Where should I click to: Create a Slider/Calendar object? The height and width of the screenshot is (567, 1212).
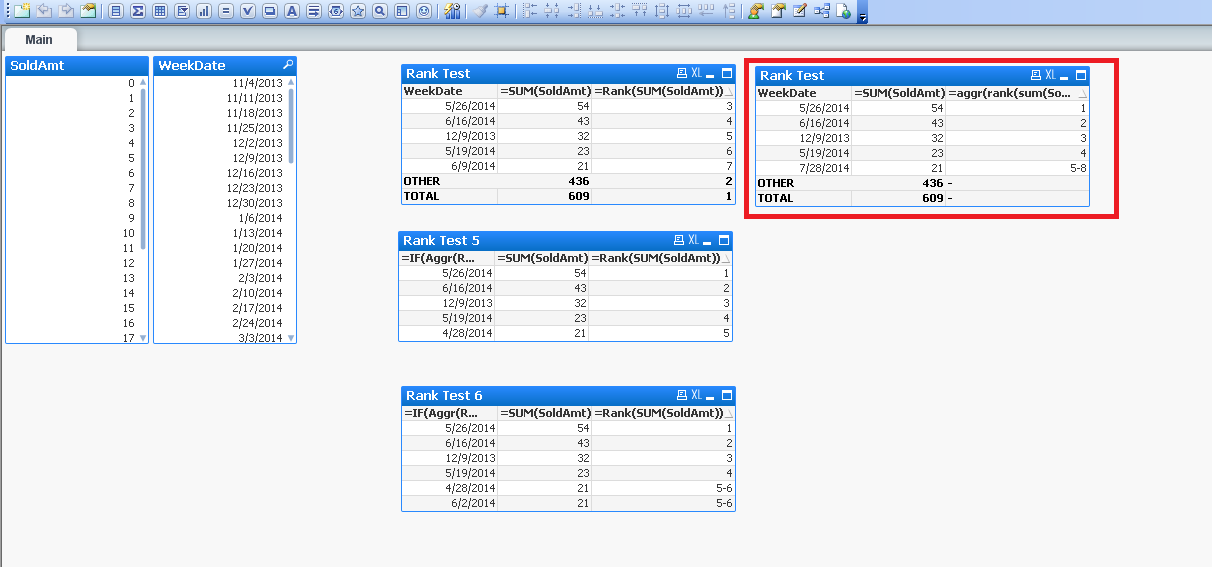(x=336, y=11)
